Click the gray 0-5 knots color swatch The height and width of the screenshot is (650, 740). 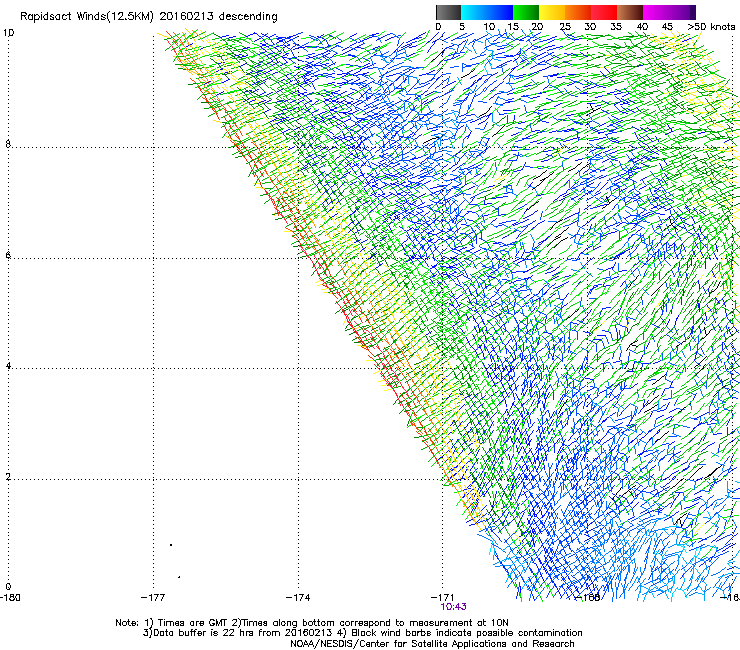coord(448,12)
